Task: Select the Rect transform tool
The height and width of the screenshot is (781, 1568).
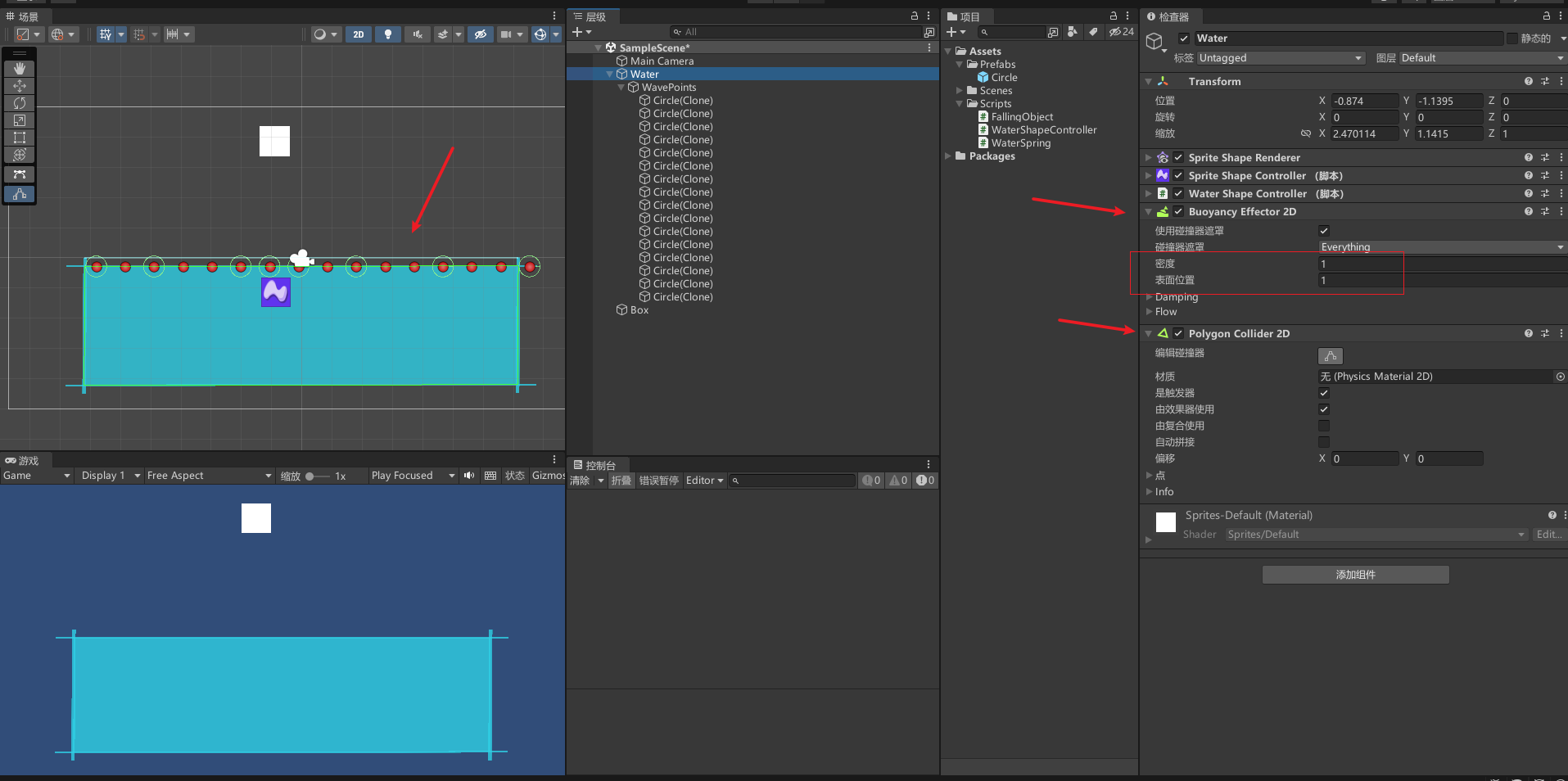Action: pyautogui.click(x=20, y=138)
